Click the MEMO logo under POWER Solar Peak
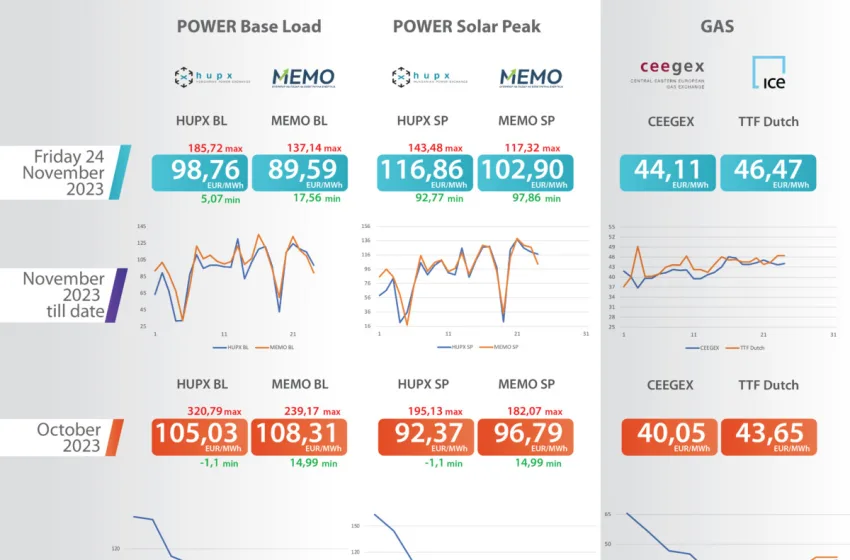850x560 pixels. 530,78
